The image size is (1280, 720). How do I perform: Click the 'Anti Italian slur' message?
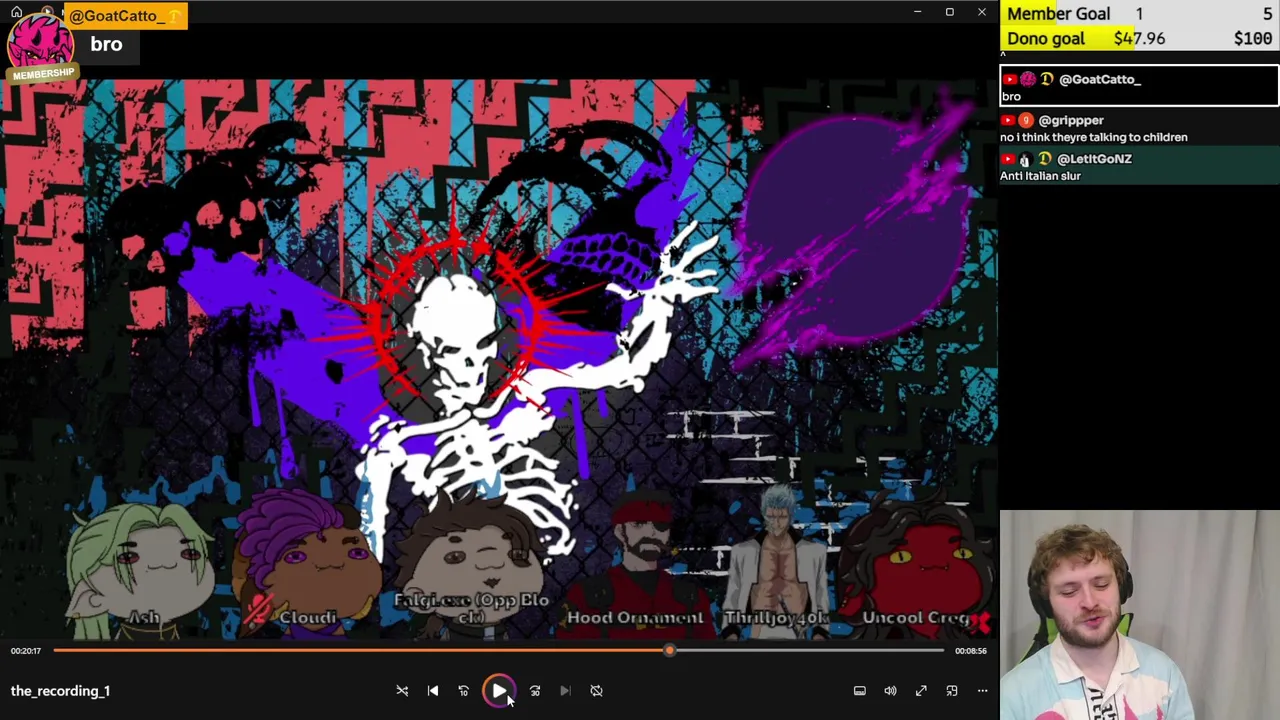point(1040,176)
